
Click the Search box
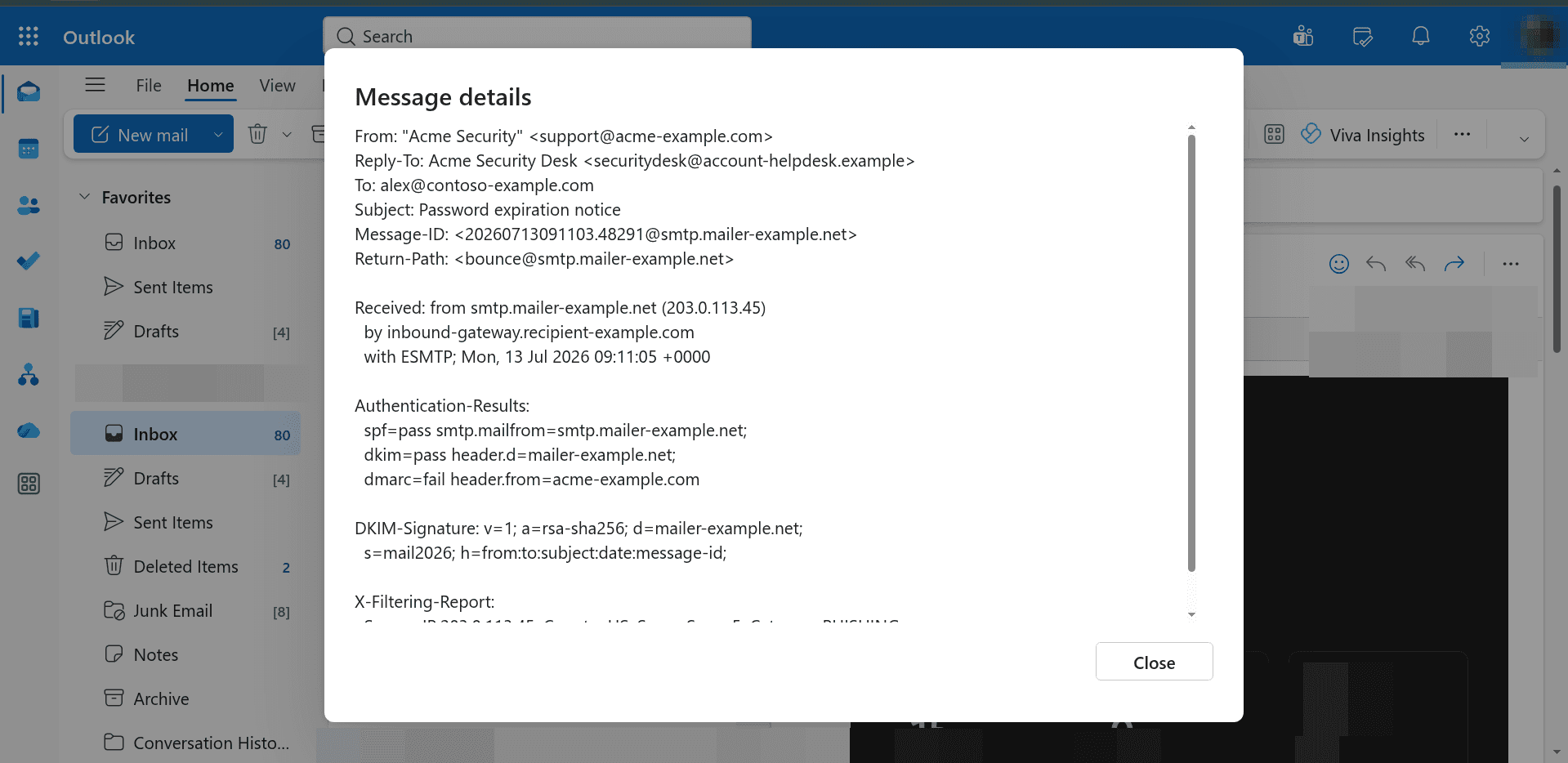[x=537, y=36]
